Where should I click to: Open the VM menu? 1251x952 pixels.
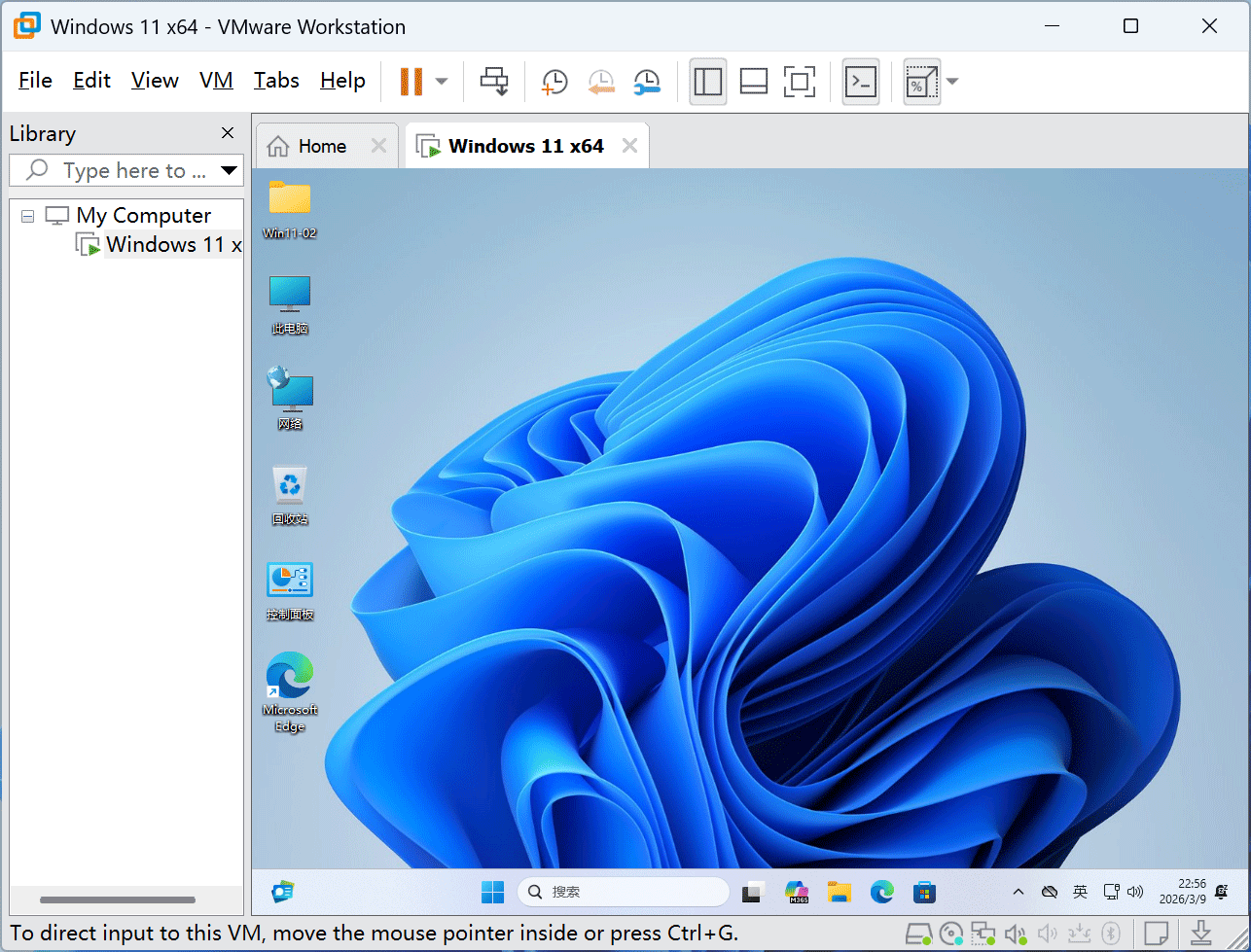216,81
